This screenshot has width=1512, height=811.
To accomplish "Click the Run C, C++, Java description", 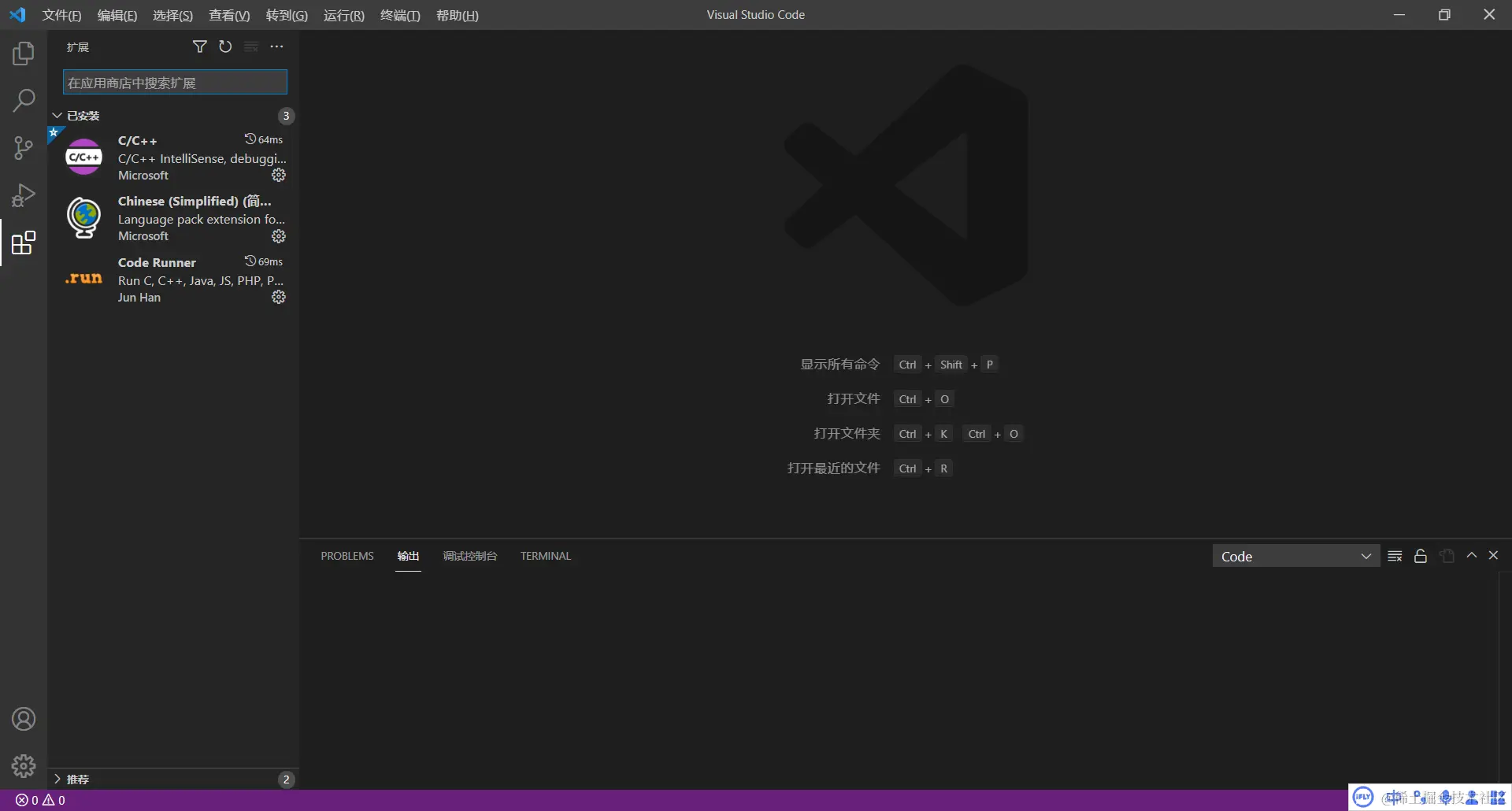I will coord(201,281).
